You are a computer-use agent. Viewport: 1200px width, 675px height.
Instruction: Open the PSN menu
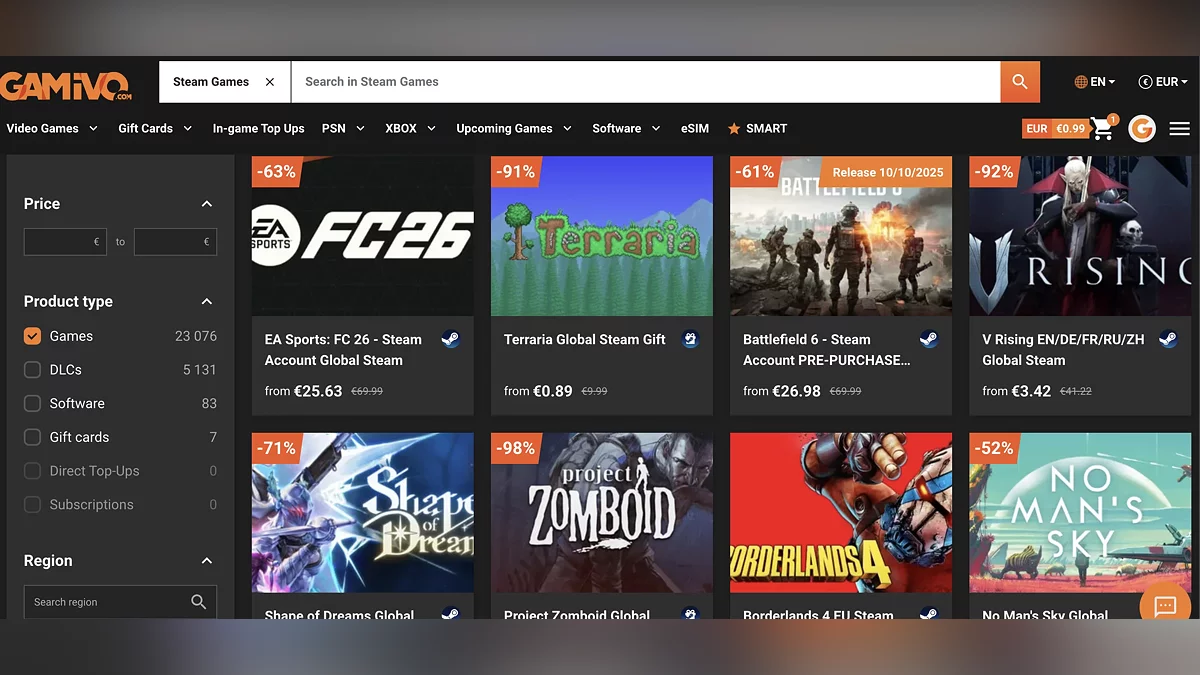coord(343,128)
